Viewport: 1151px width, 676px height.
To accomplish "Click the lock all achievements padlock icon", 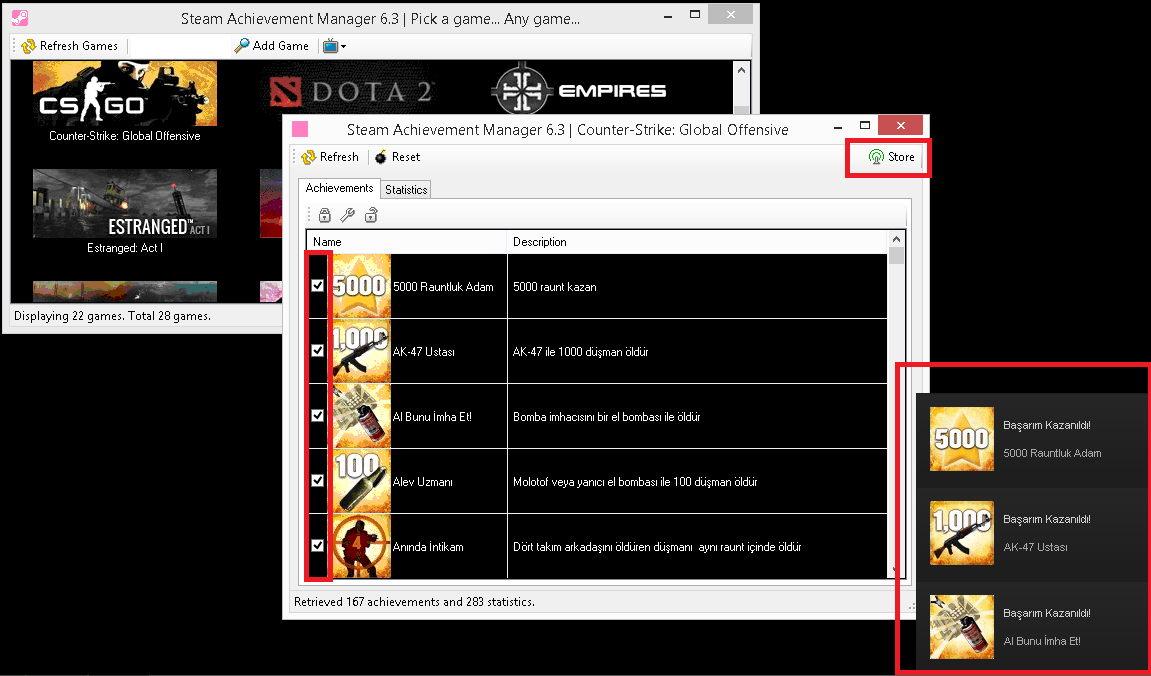I will tap(324, 215).
